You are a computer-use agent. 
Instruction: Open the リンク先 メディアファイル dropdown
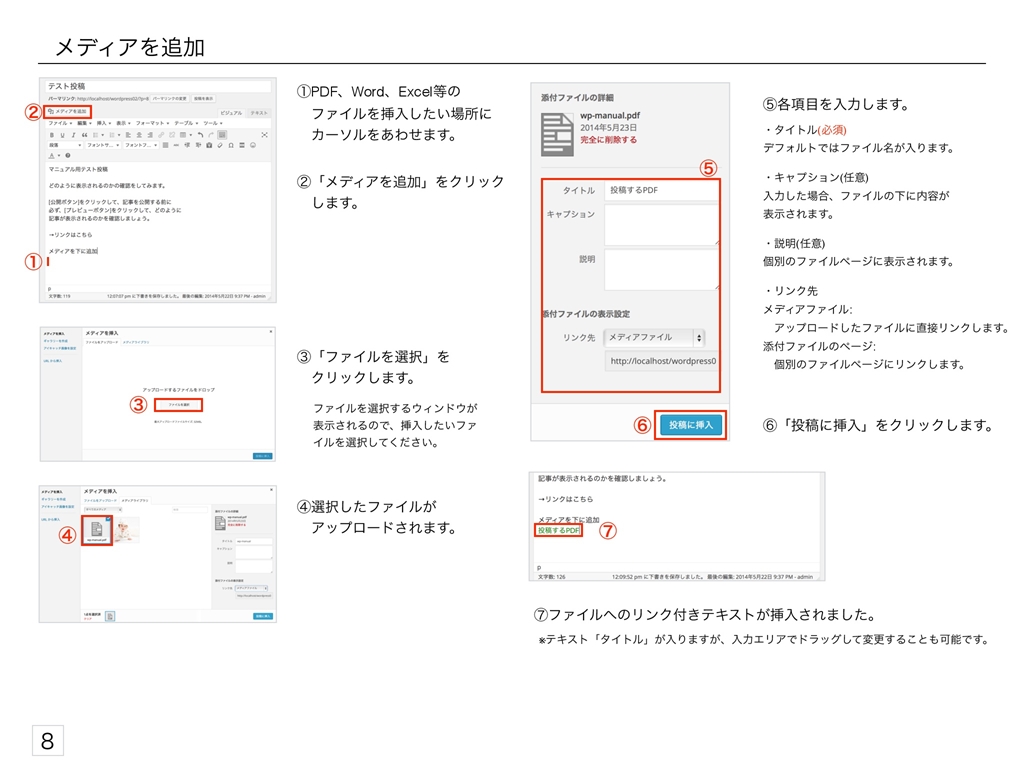[655, 338]
